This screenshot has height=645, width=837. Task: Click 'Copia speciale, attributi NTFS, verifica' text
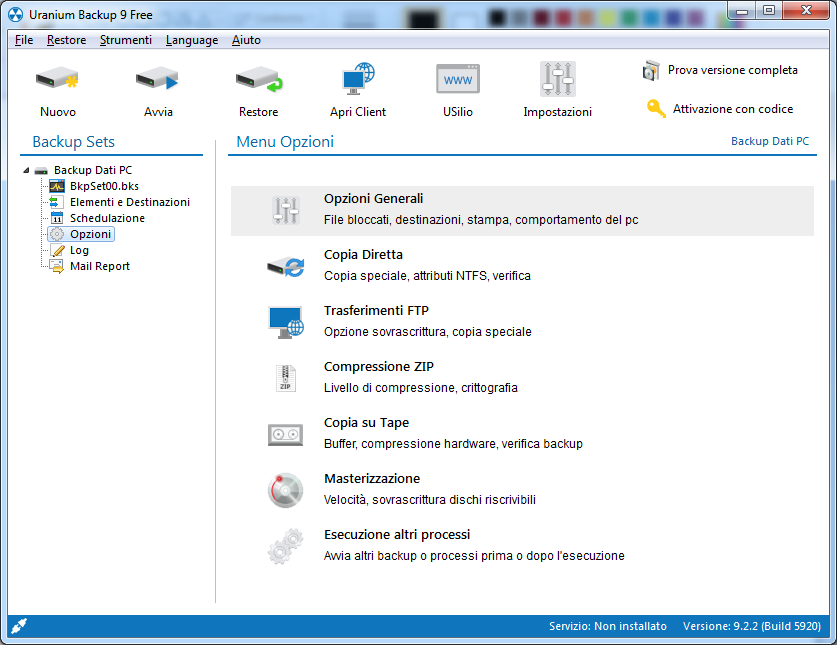(427, 276)
